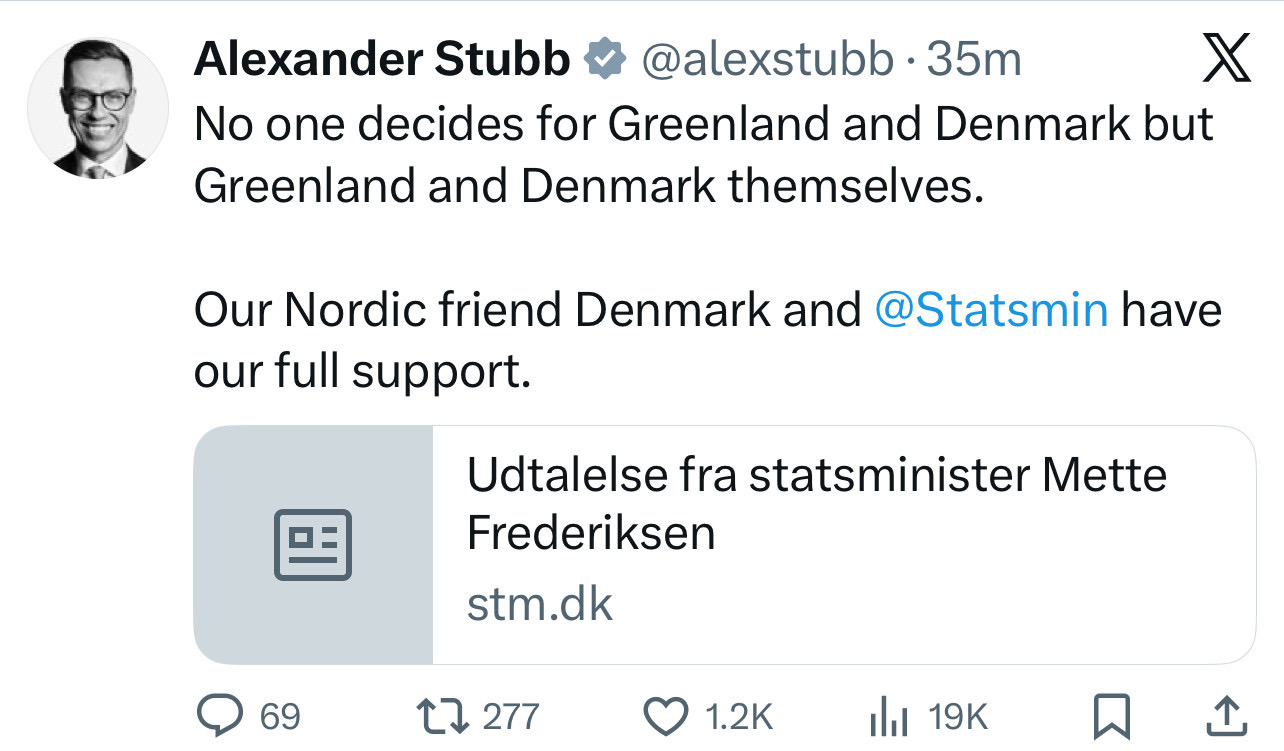Click the article placeholder icon in link card
The height and width of the screenshot is (751, 1284).
coord(313,545)
